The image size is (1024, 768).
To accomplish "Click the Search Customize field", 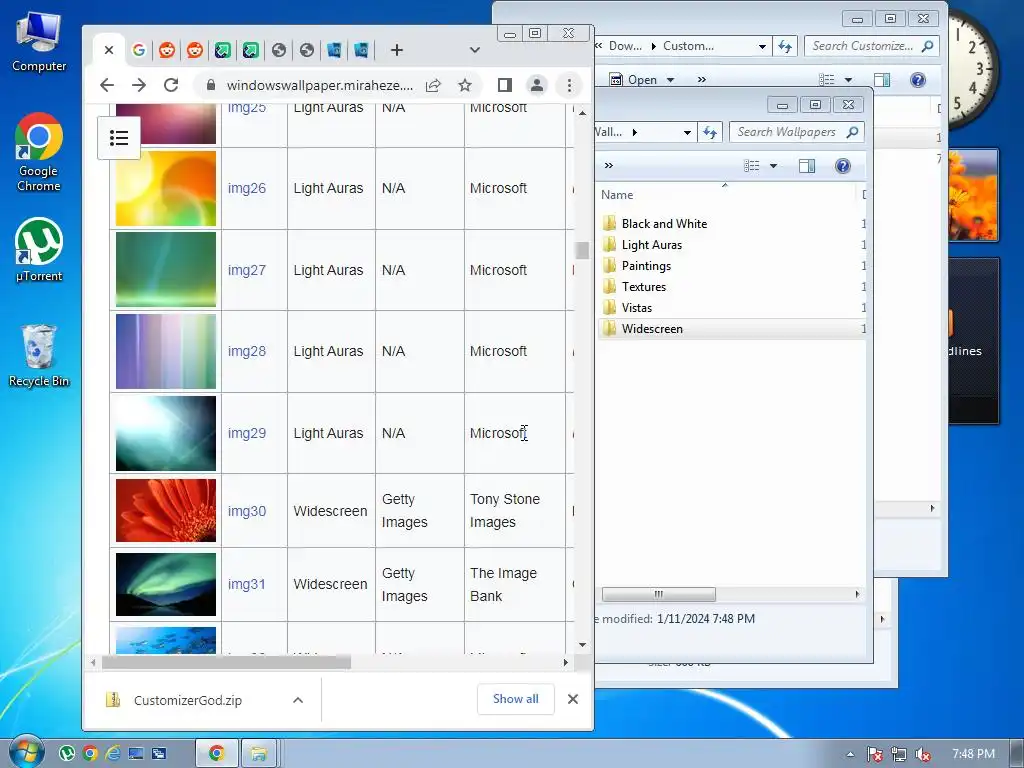I will point(872,46).
